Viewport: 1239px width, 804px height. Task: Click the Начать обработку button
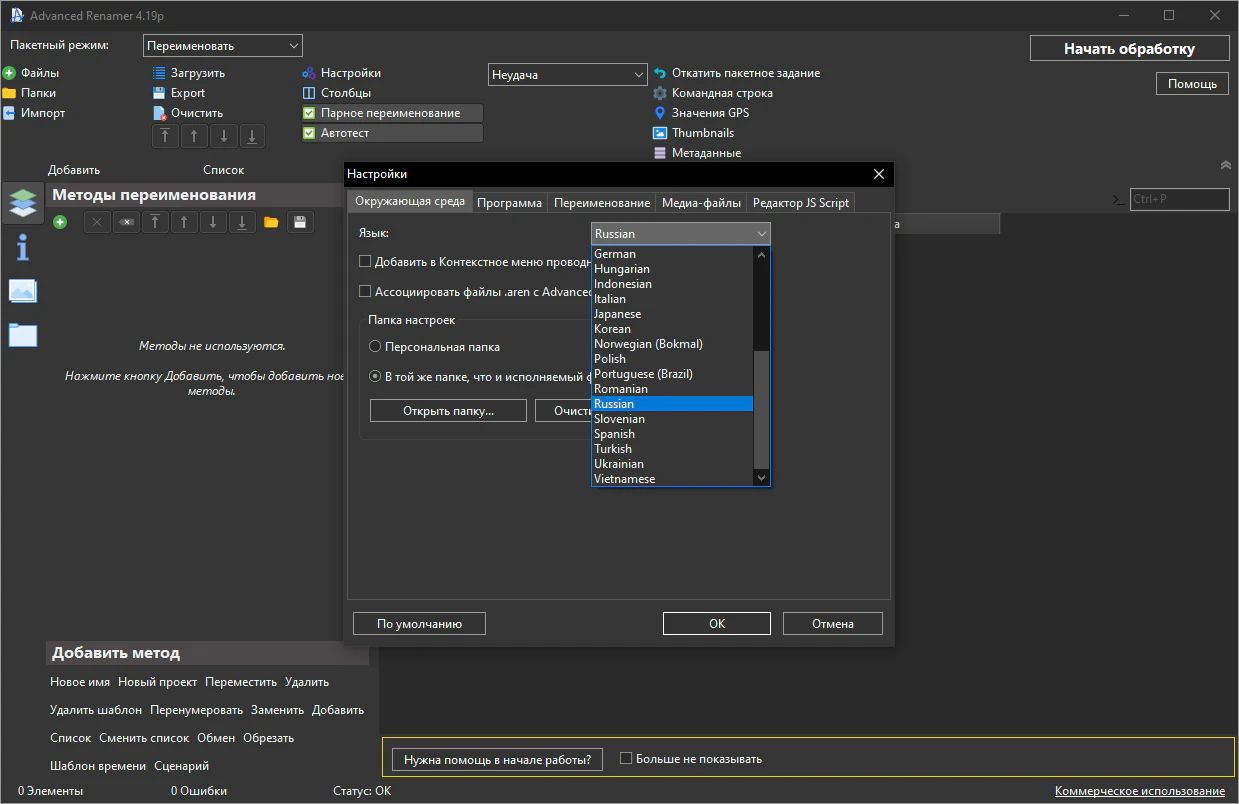(x=1129, y=49)
